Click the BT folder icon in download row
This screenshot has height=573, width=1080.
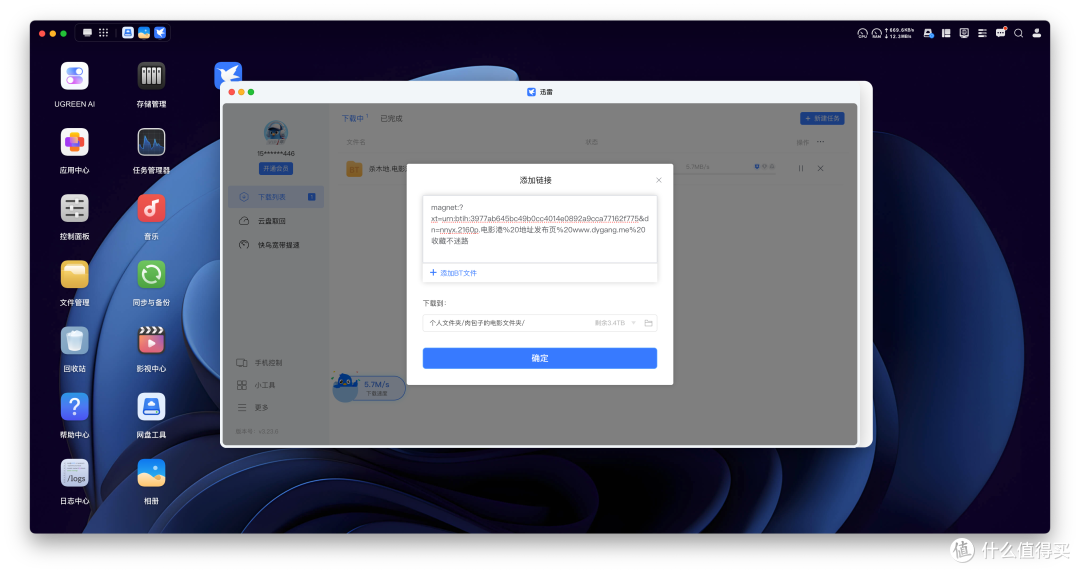tap(354, 168)
